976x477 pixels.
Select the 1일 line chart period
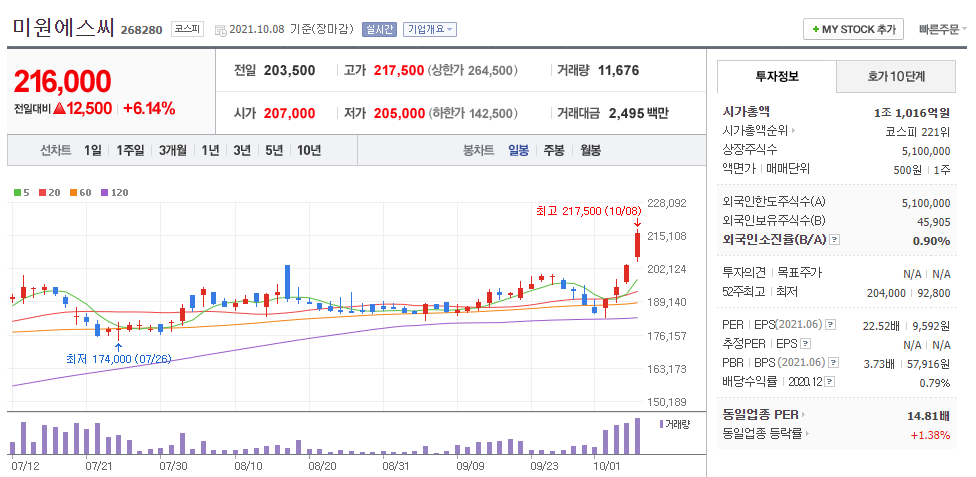[92, 150]
